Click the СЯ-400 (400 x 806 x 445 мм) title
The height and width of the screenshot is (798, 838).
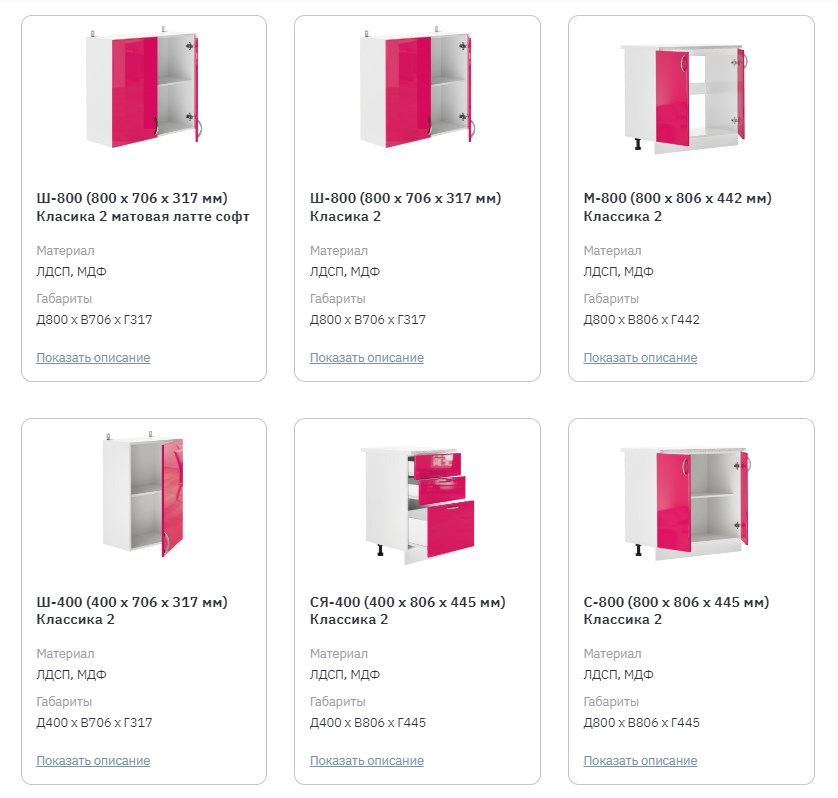(x=407, y=610)
